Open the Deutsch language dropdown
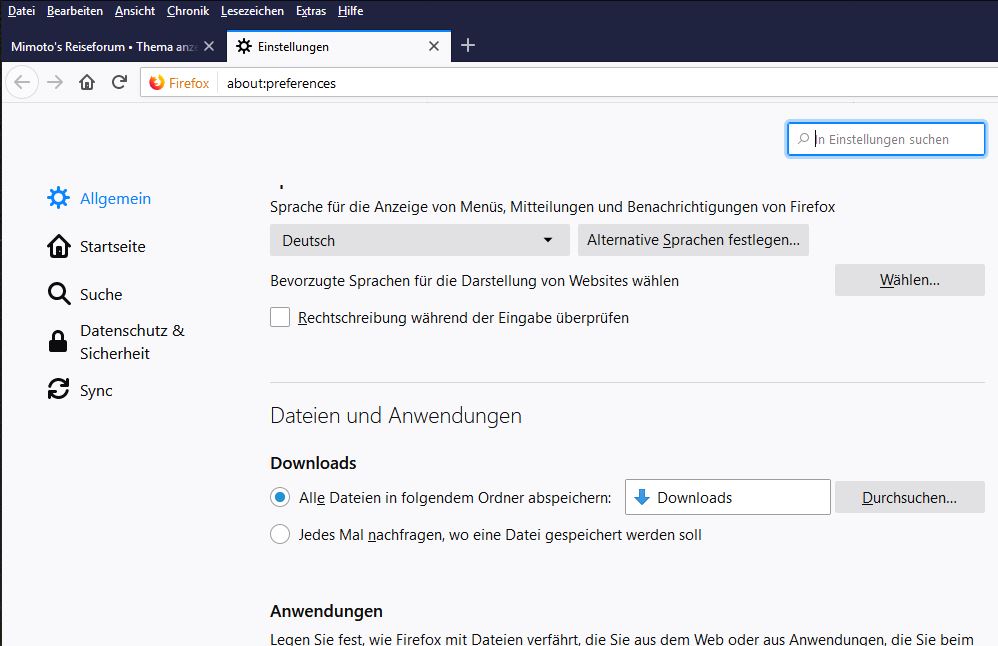Image resolution: width=998 pixels, height=646 pixels. 419,240
